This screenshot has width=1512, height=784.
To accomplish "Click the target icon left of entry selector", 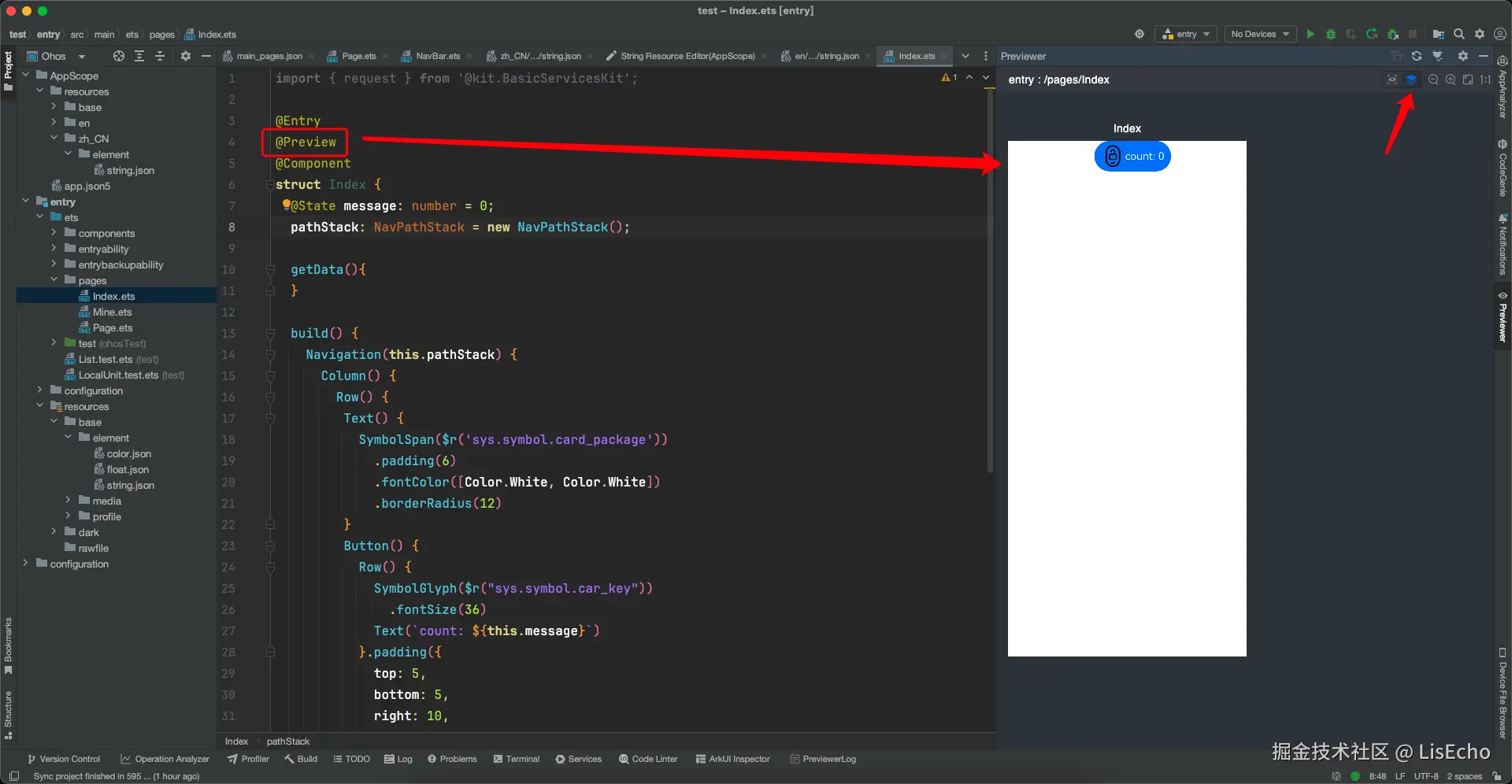I will [1140, 34].
